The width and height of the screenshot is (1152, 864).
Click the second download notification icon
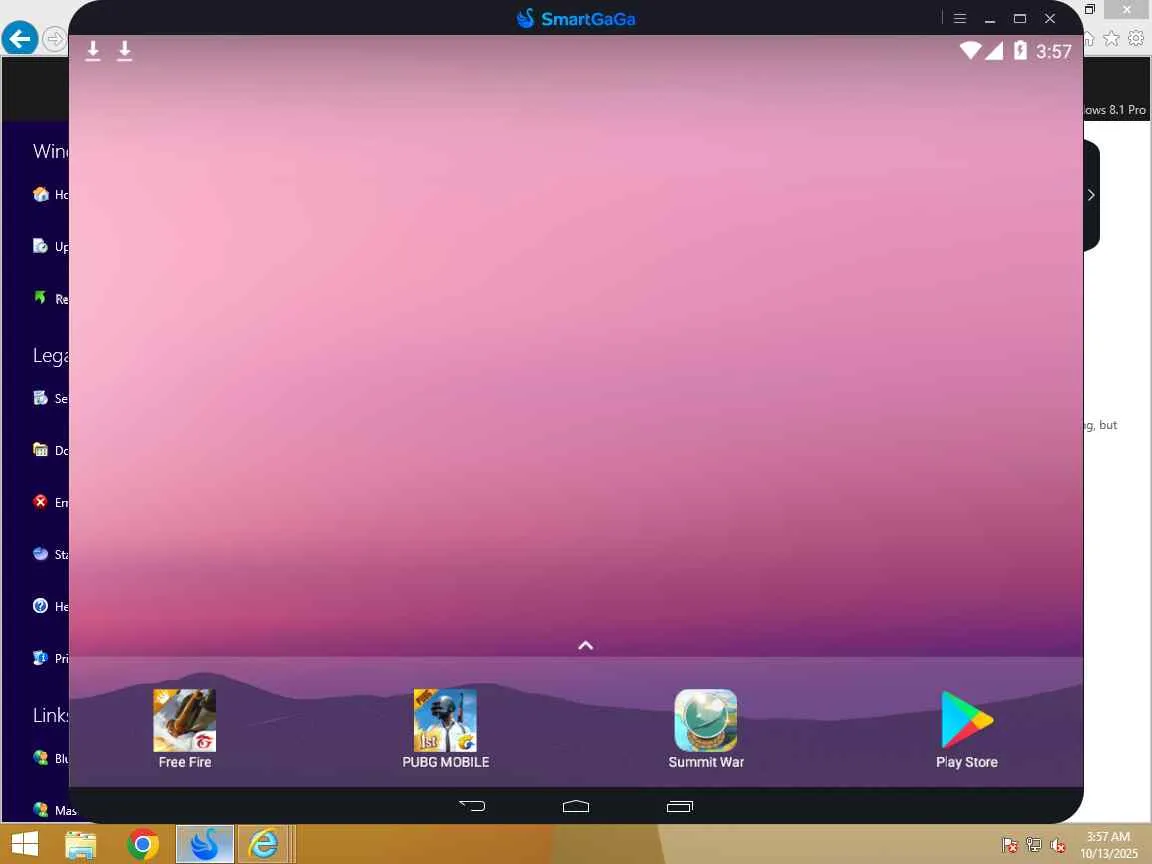pyautogui.click(x=125, y=51)
